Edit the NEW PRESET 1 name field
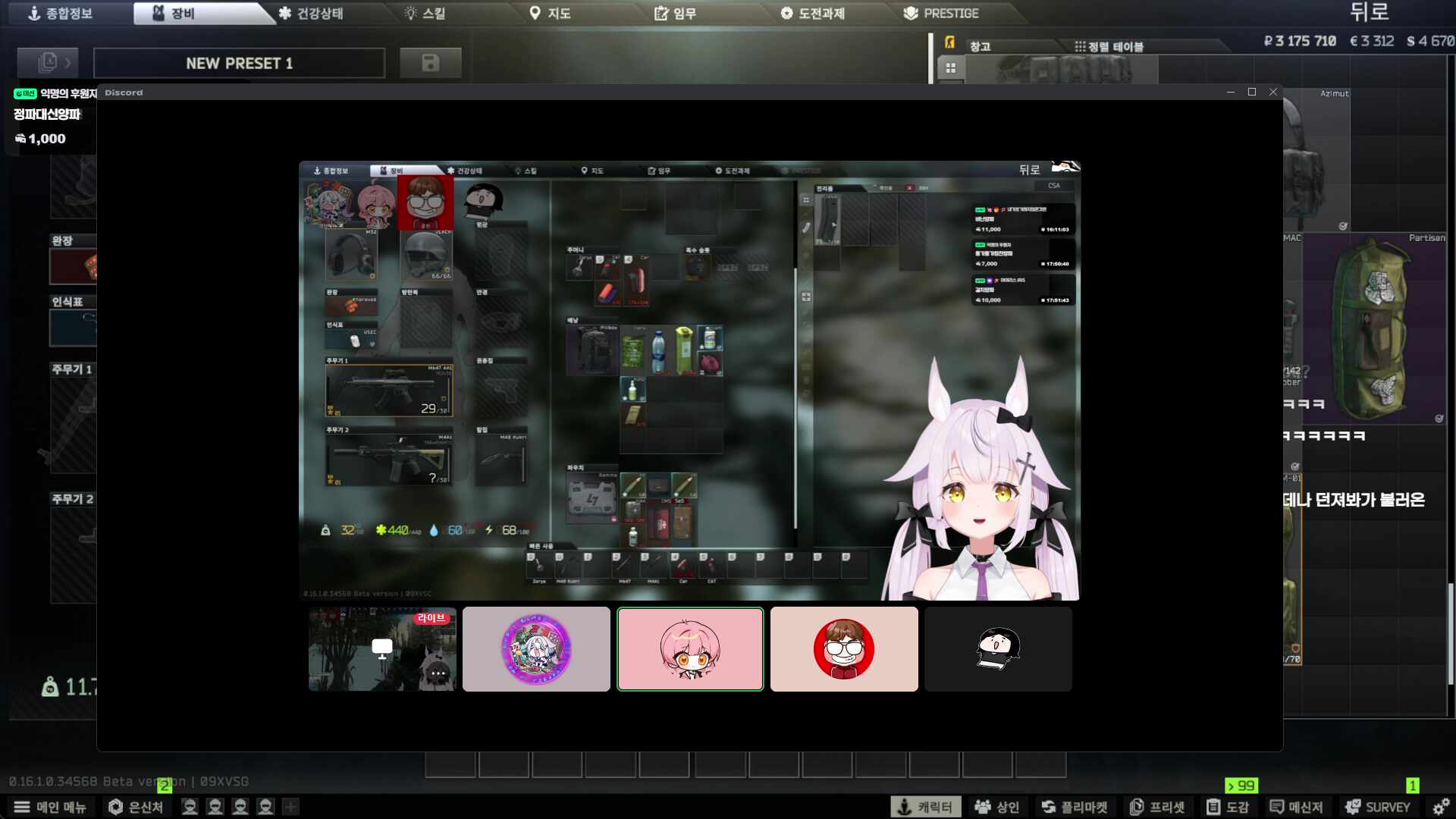 coord(239,63)
